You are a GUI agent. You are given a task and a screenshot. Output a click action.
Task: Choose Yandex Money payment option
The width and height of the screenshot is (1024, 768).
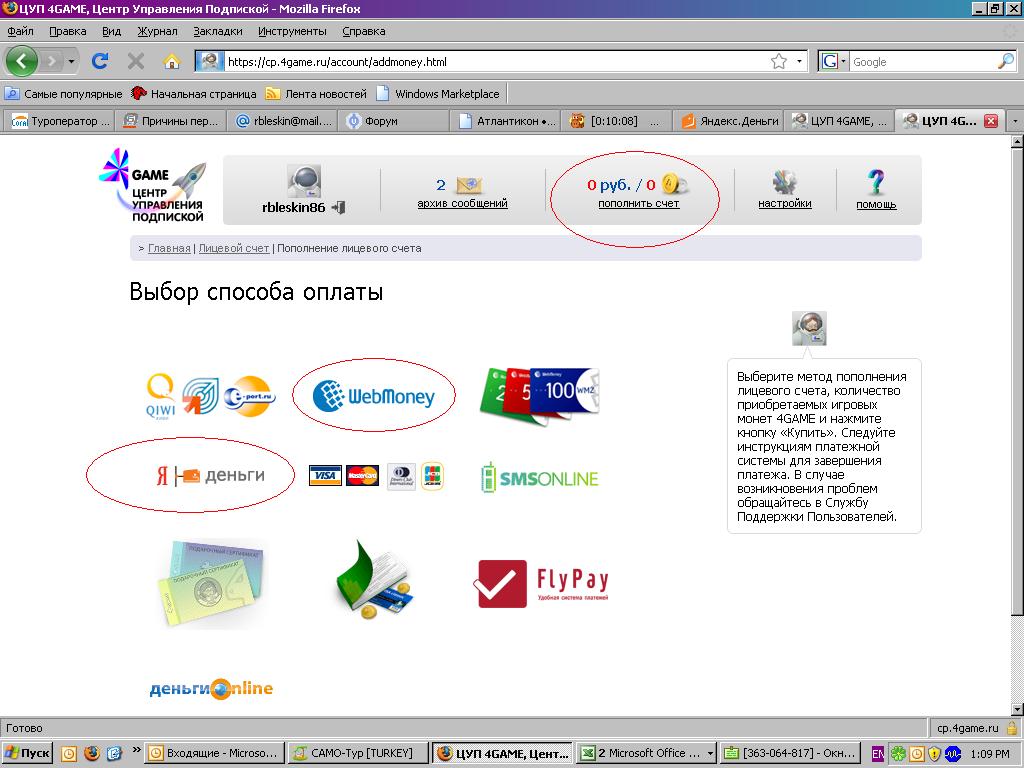pyautogui.click(x=210, y=476)
